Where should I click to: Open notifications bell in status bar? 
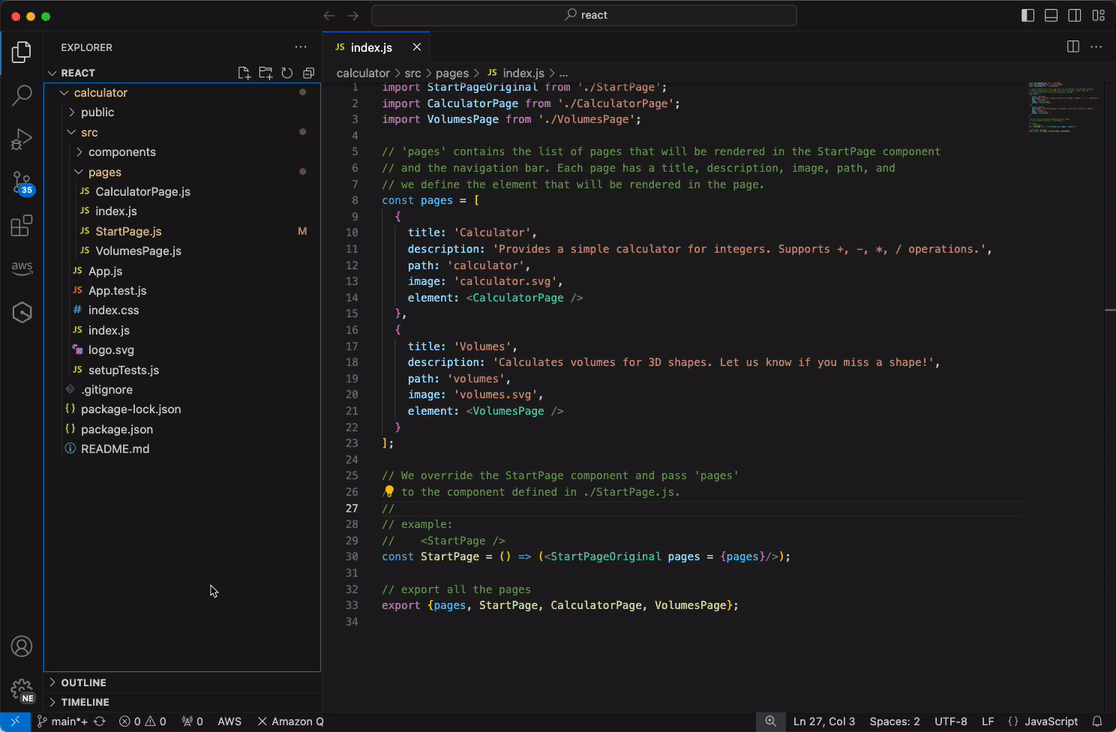point(1097,721)
